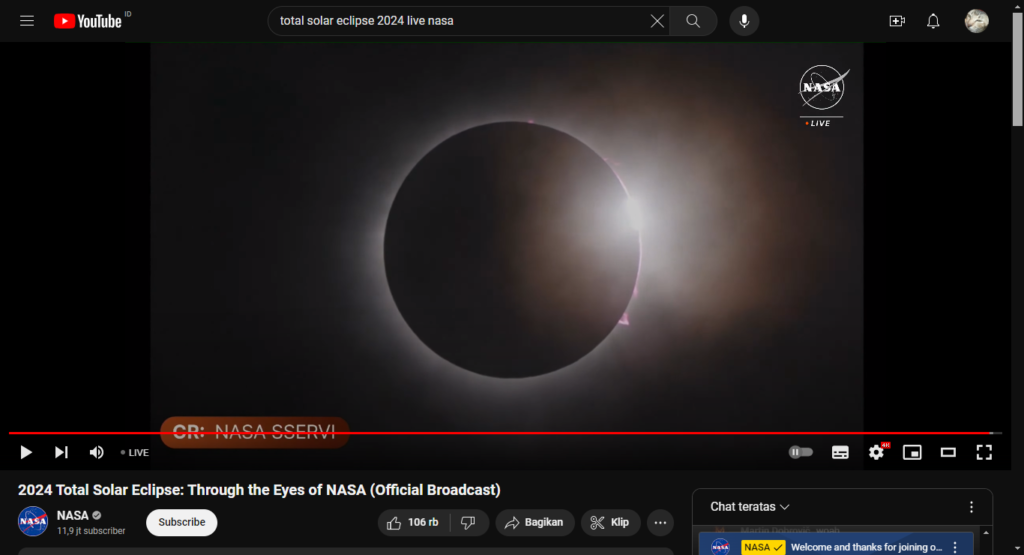Open the Create video icon
The width and height of the screenshot is (1024, 555).
tap(896, 21)
